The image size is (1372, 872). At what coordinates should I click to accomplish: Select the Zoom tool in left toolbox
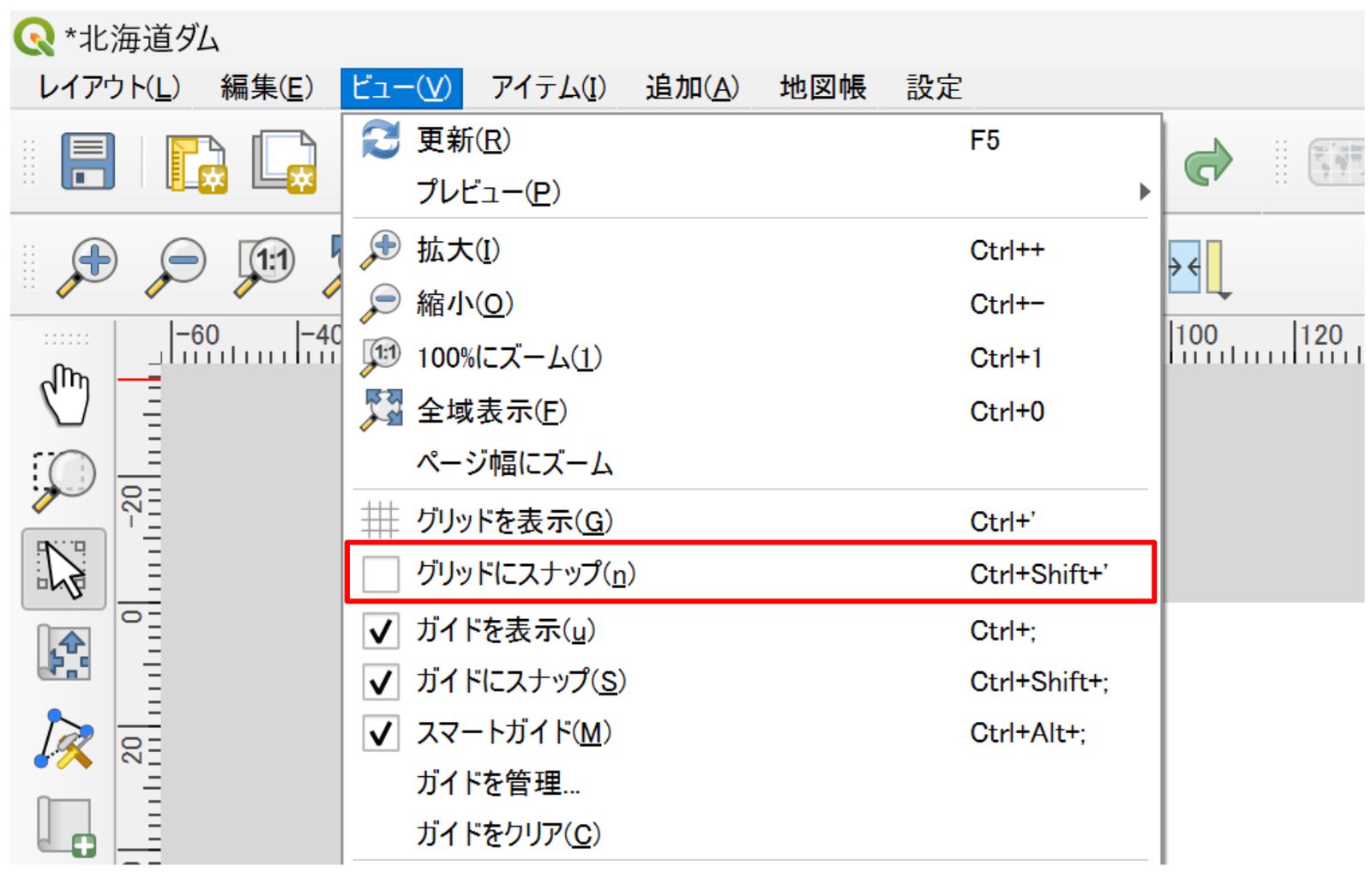click(63, 479)
